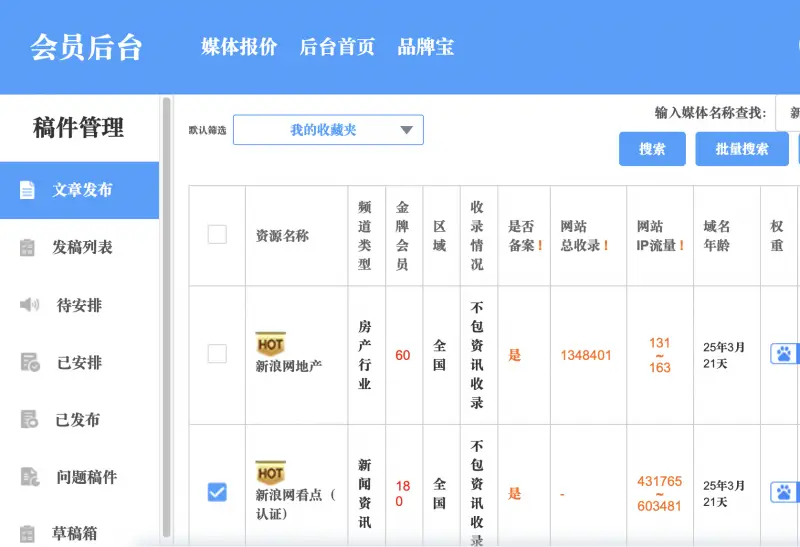Click the 草稿箱 clipboard icon

[27, 534]
